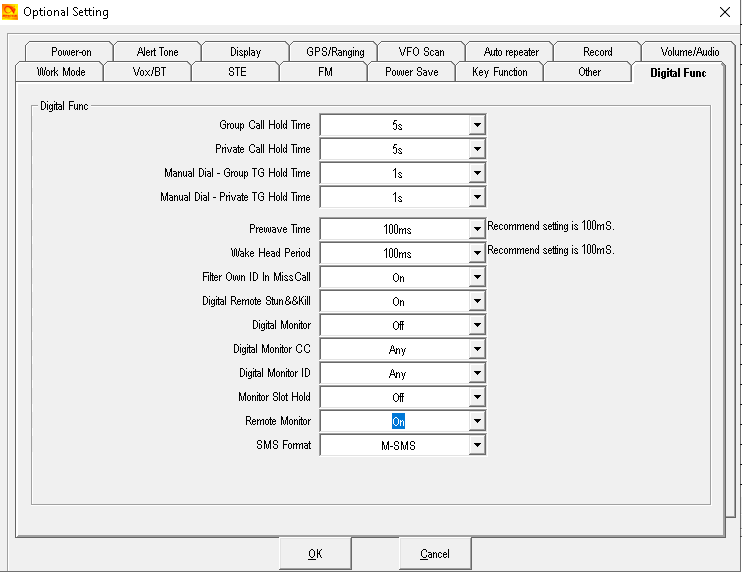Select the GPS/Ranging tab
Viewport: 742px width, 573px height.
click(x=334, y=52)
